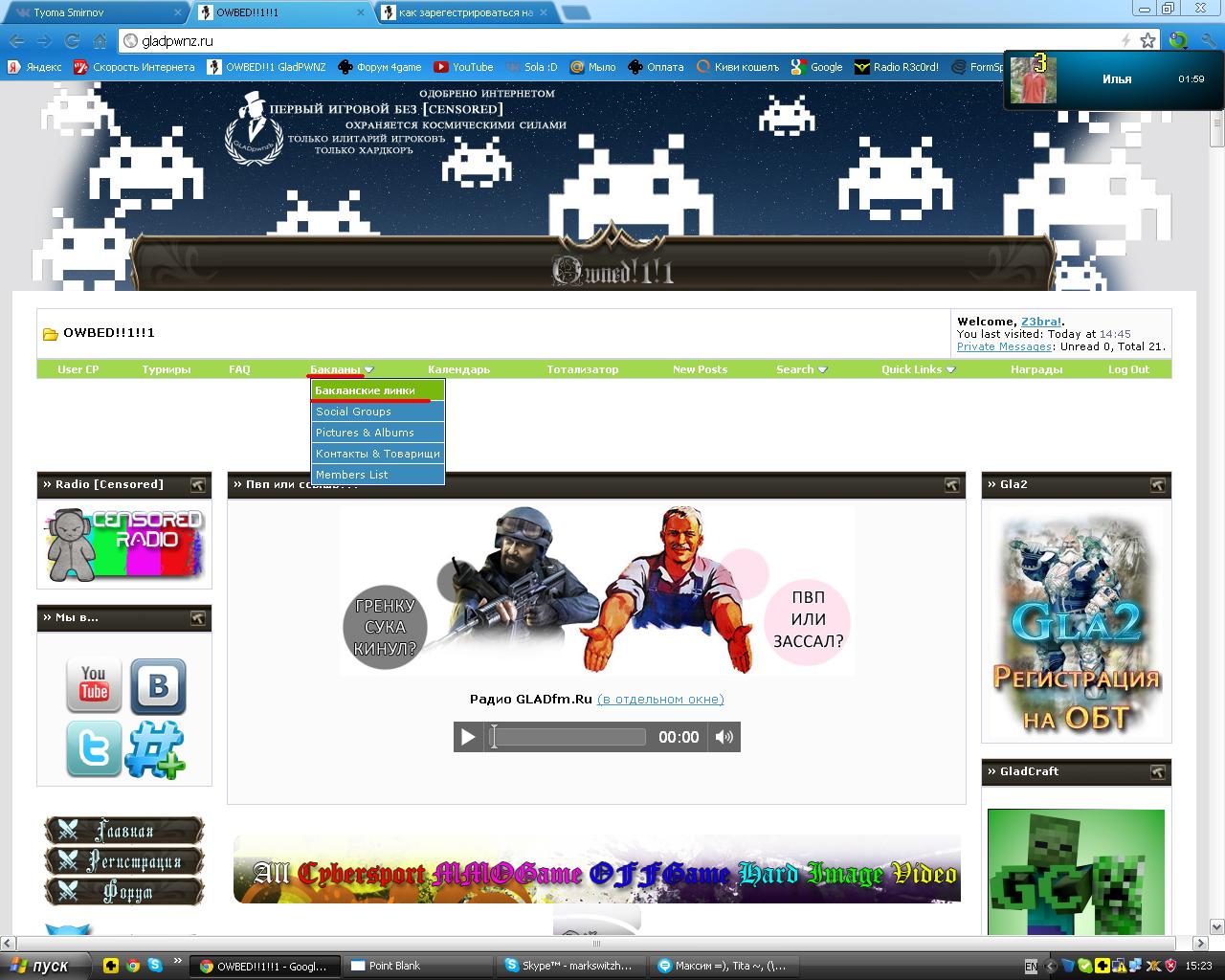1225x980 pixels.
Task: Open Pictures & Albums menu entry
Action: pyautogui.click(x=378, y=433)
